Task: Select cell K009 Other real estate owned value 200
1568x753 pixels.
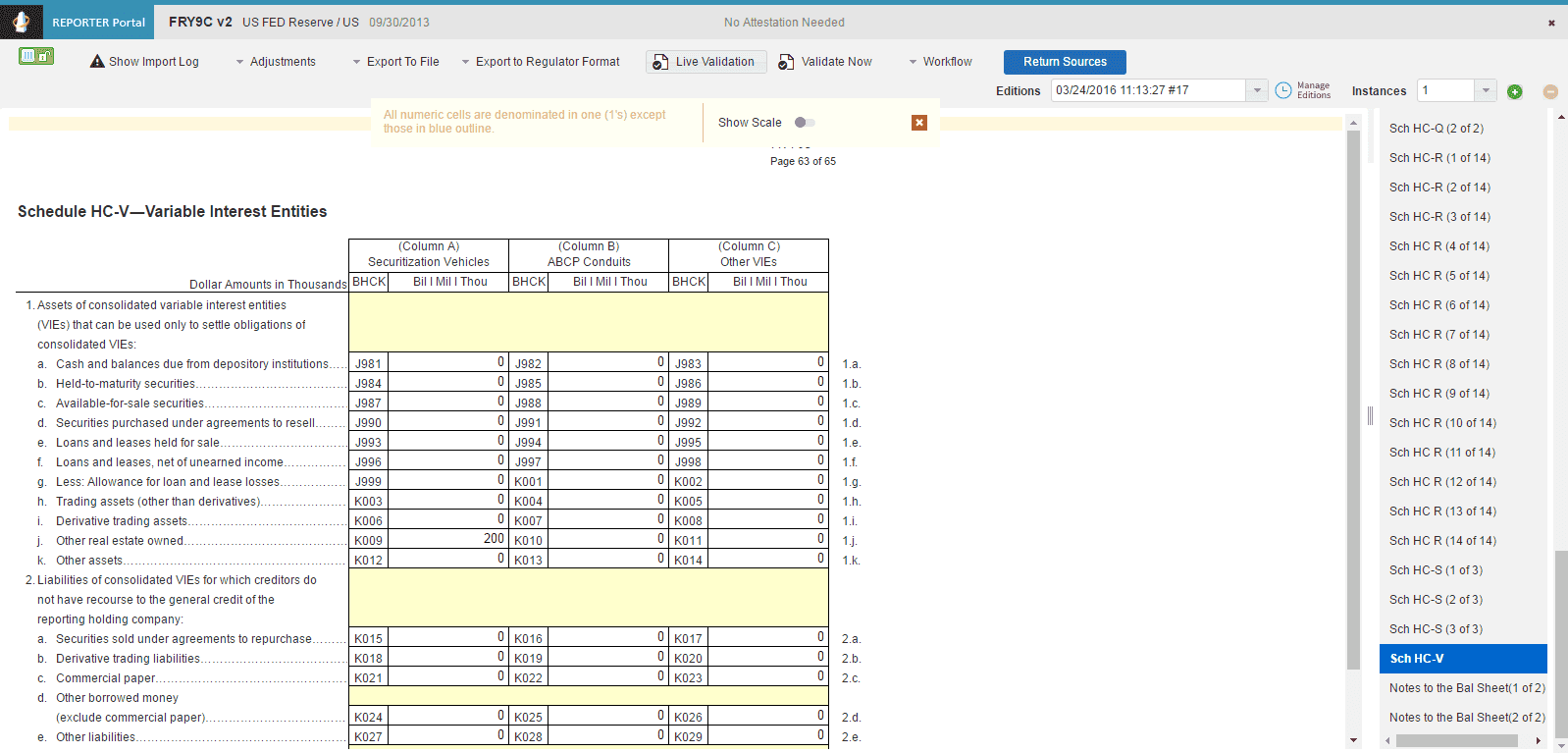Action: click(x=448, y=540)
